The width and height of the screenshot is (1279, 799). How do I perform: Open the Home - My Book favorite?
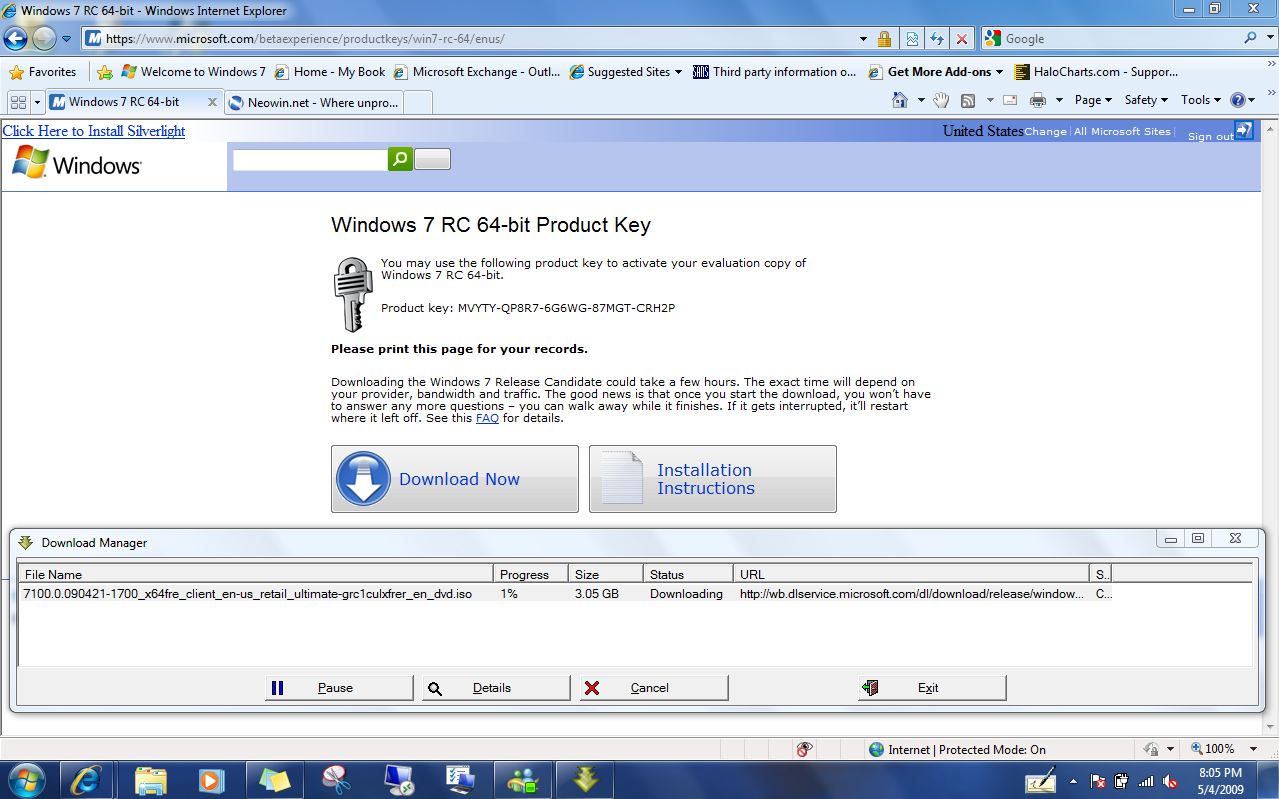330,72
